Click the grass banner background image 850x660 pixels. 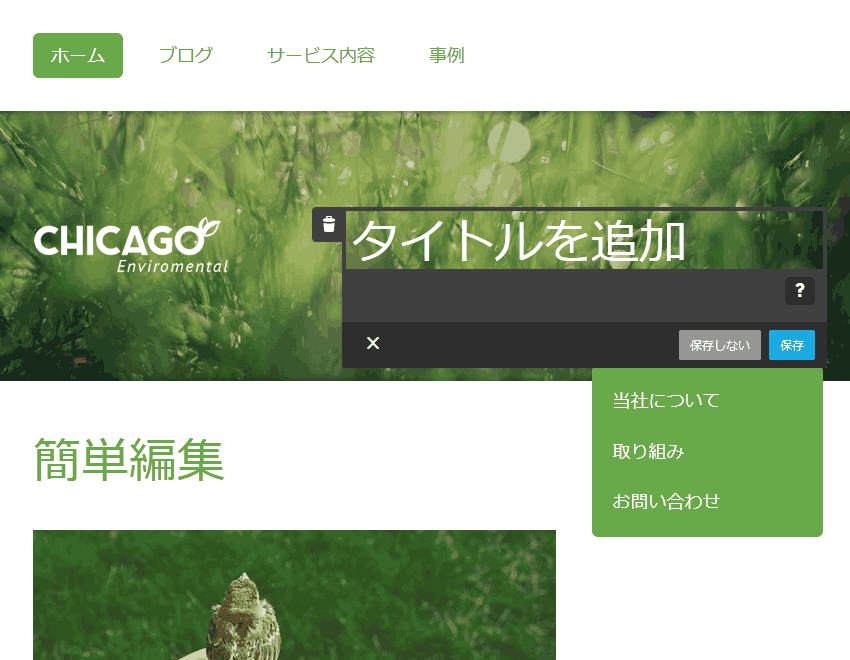[x=150, y=160]
